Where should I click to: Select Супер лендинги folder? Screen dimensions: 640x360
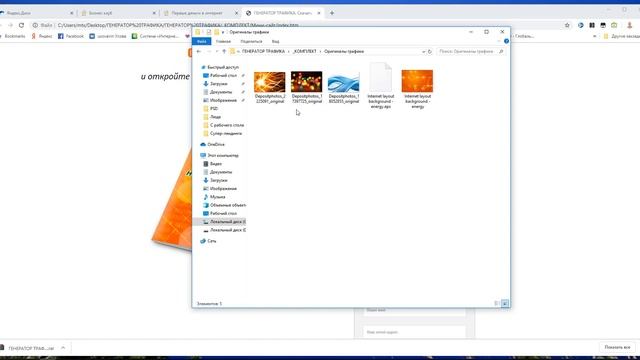pyautogui.click(x=226, y=133)
